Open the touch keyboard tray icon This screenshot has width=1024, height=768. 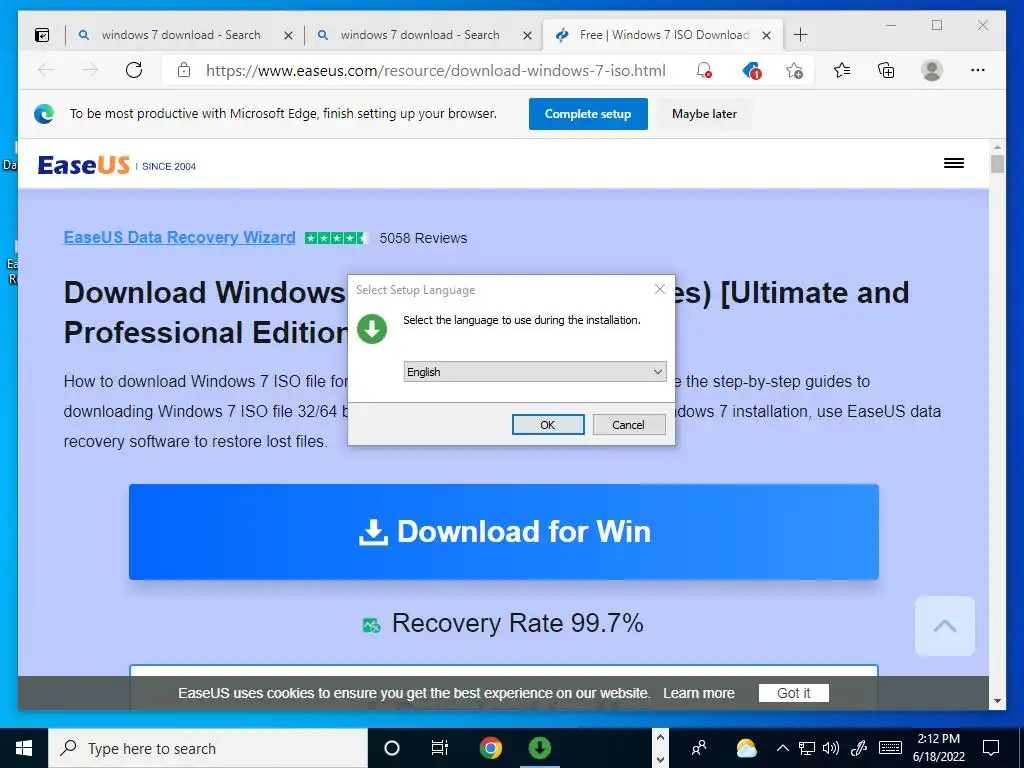(890, 748)
